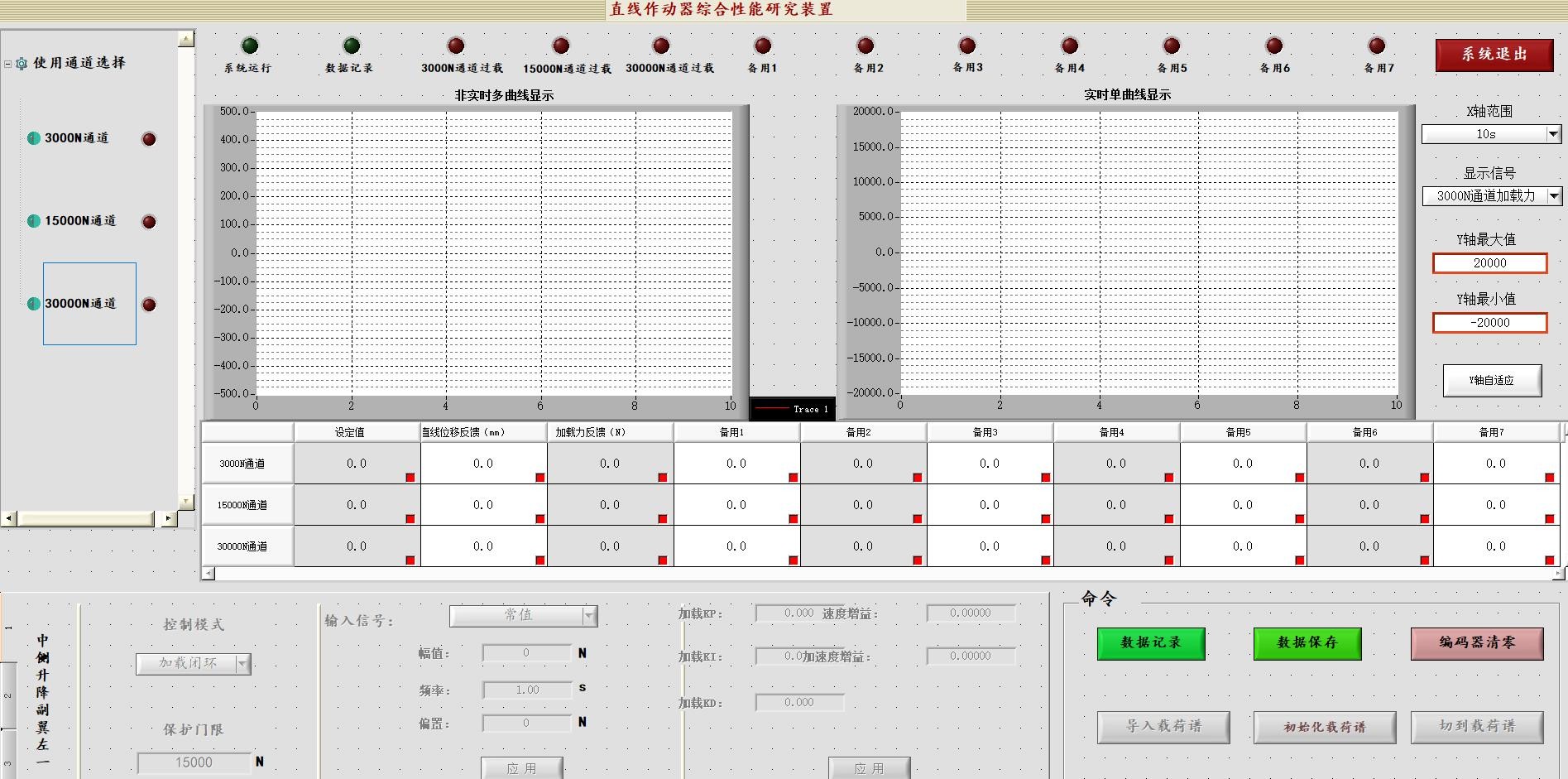Toggle the LED right of 15000N通道 tree row

tap(149, 222)
